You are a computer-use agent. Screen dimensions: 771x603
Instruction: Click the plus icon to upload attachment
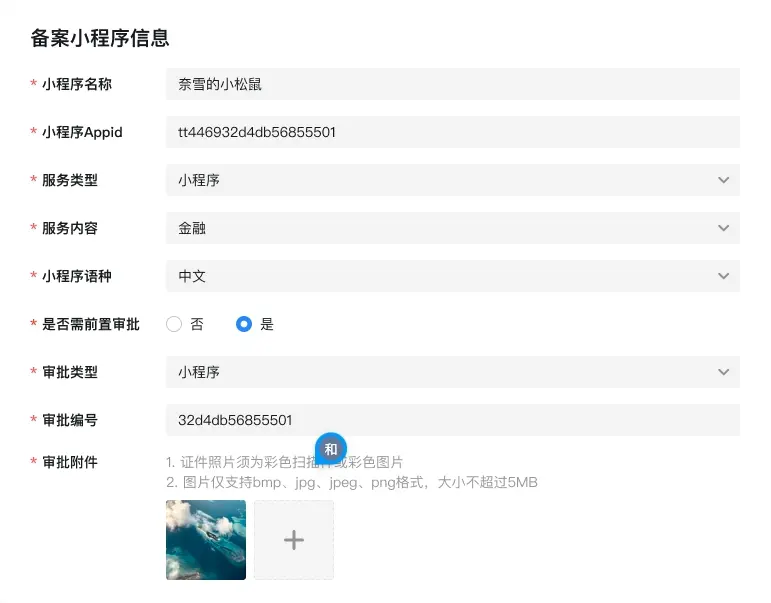point(293,540)
